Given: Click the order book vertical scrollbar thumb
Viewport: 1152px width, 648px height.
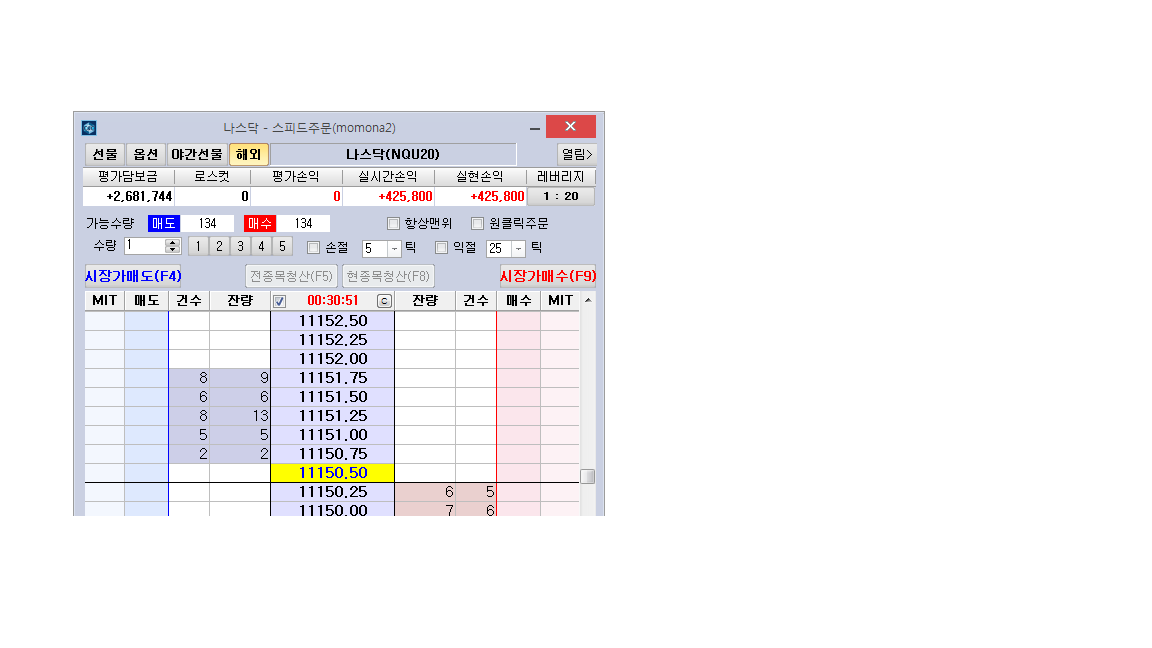Looking at the screenshot, I should coord(588,476).
